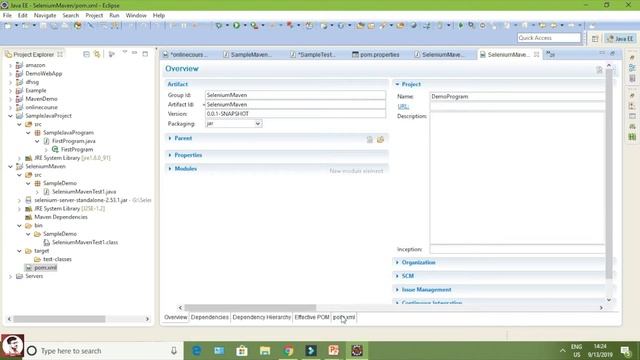This screenshot has height=360, width=640.
Task: Expand the Organization section
Action: pyautogui.click(x=397, y=262)
